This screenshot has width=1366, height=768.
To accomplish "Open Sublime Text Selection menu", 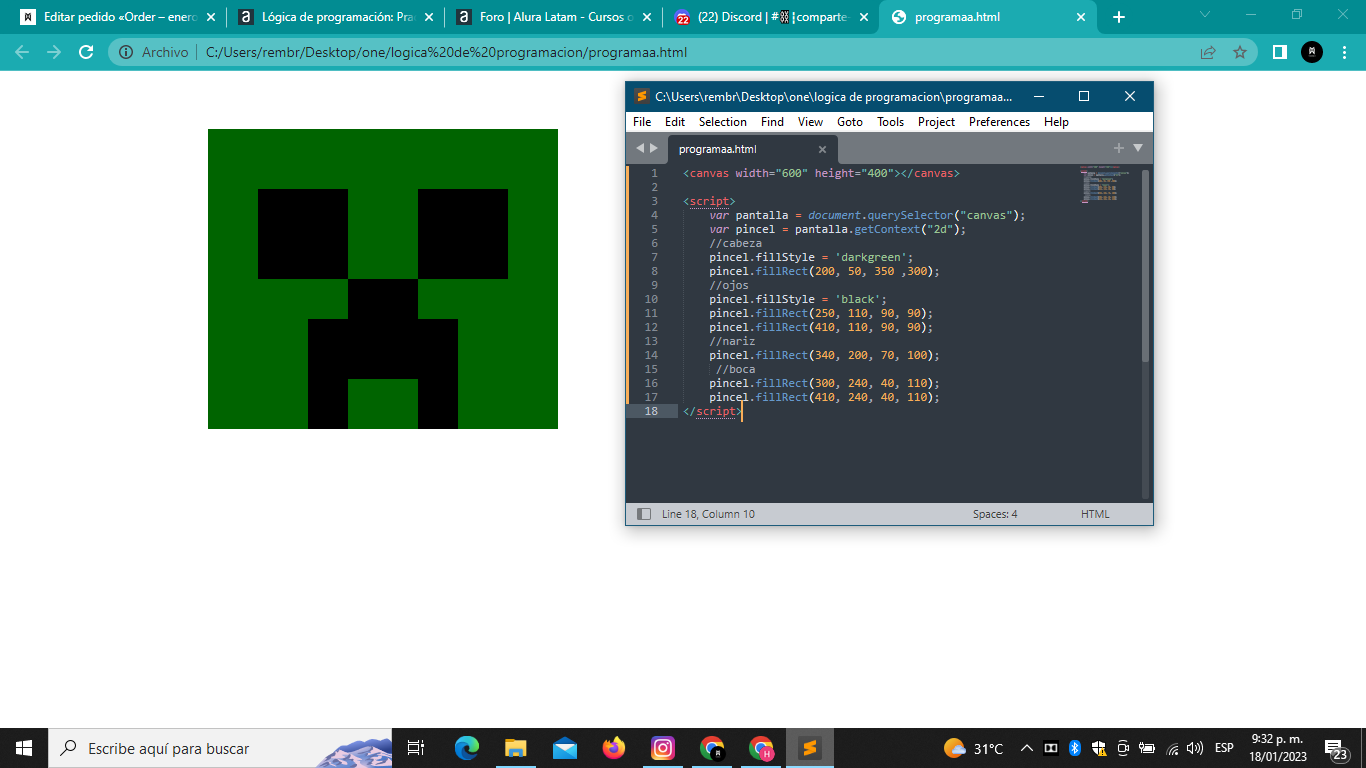I will [723, 122].
